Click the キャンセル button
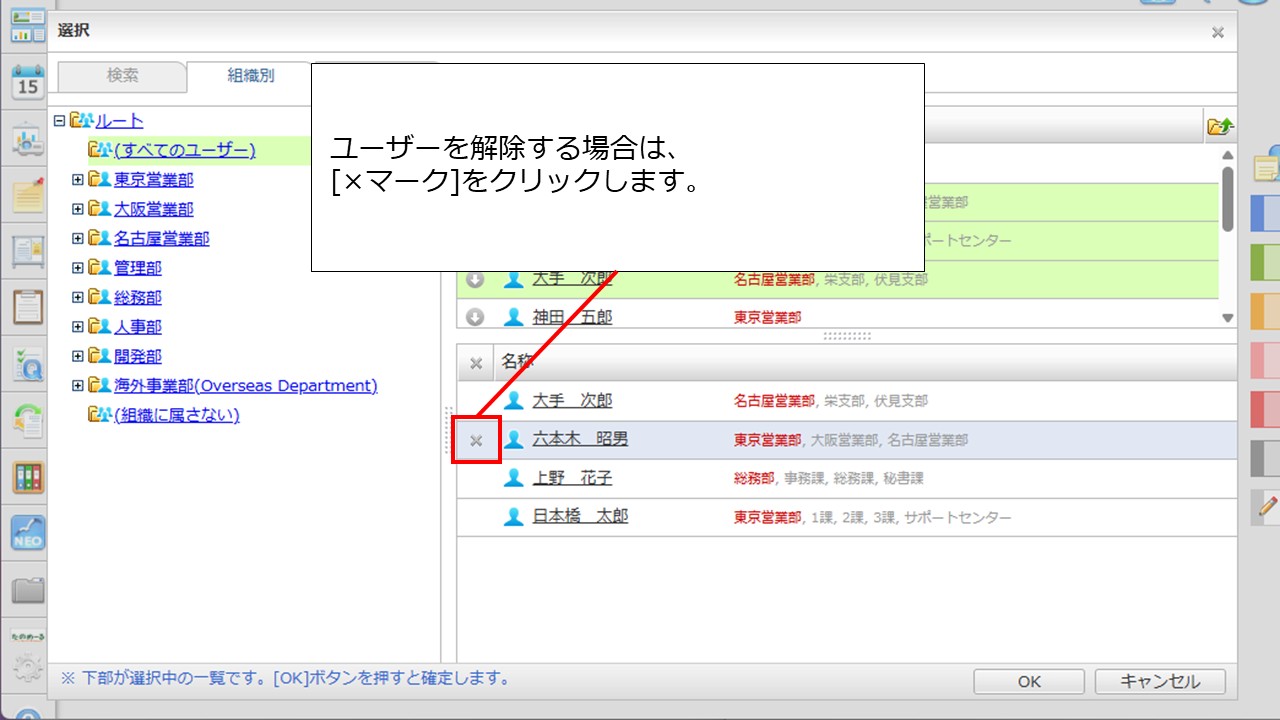The height and width of the screenshot is (720, 1280). (1160, 682)
